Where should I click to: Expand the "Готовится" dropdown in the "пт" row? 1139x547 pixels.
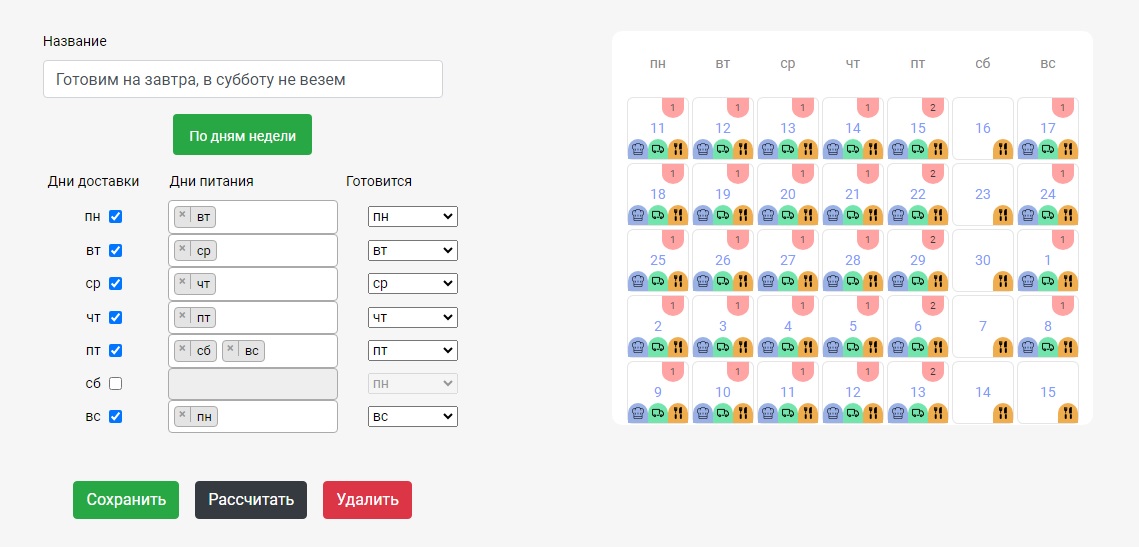pos(413,350)
